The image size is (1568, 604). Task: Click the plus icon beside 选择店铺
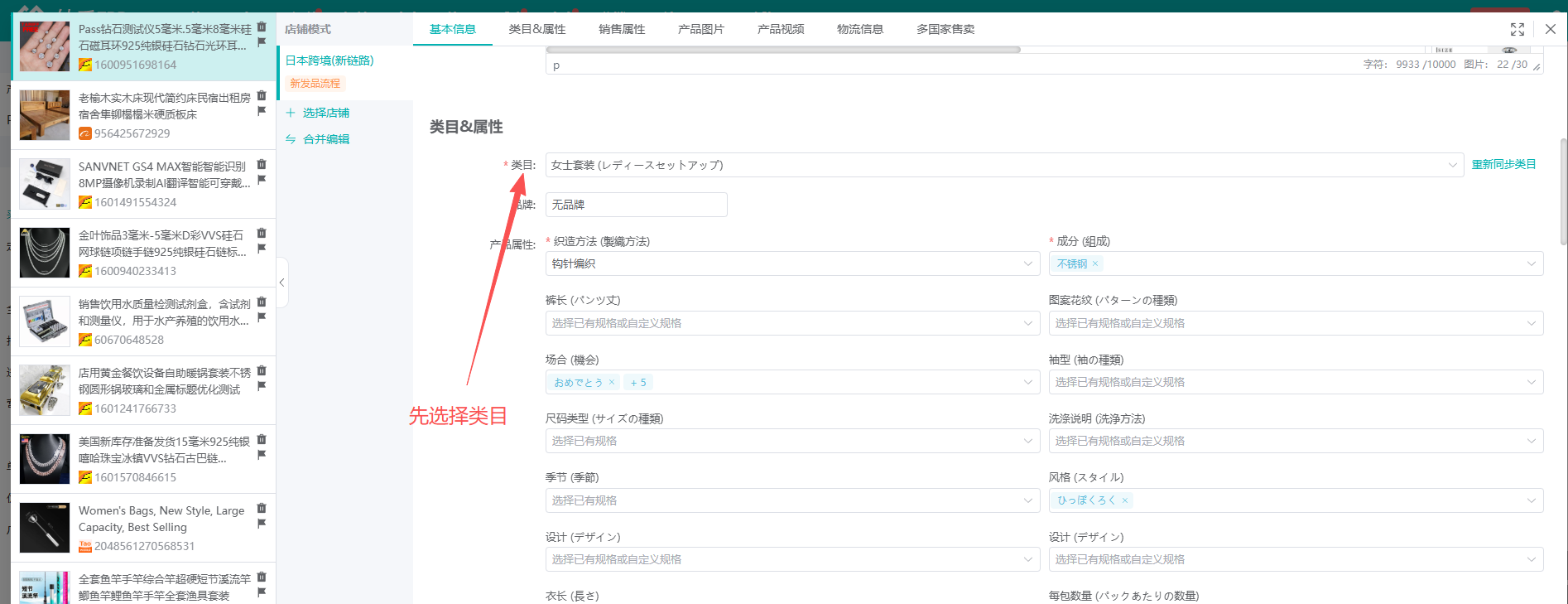(291, 113)
